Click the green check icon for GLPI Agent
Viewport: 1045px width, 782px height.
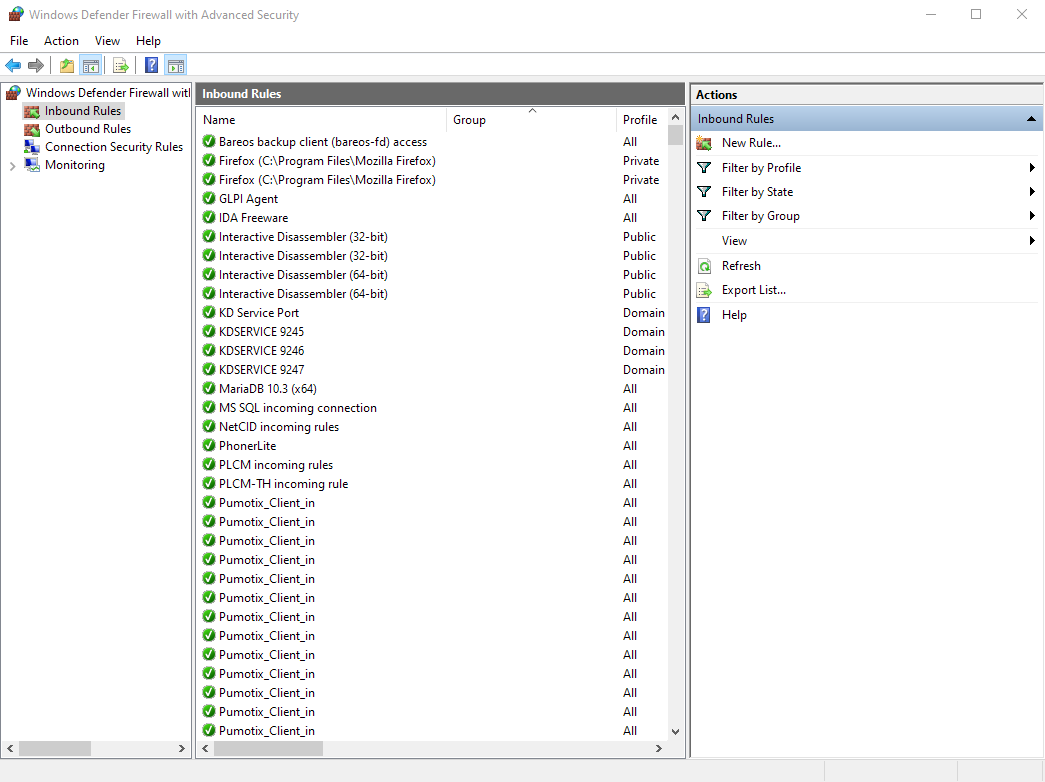209,198
